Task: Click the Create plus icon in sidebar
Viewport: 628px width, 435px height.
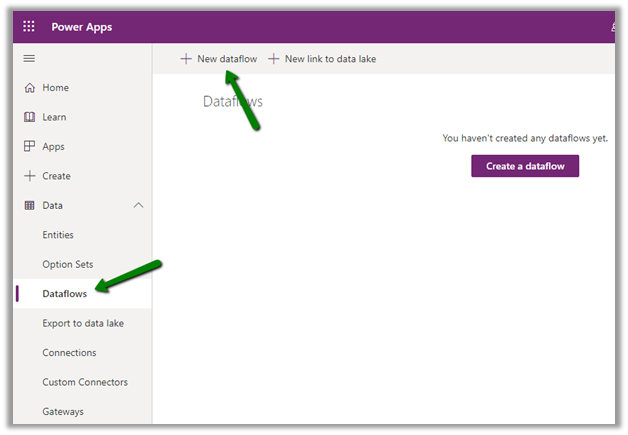Action: pos(30,176)
